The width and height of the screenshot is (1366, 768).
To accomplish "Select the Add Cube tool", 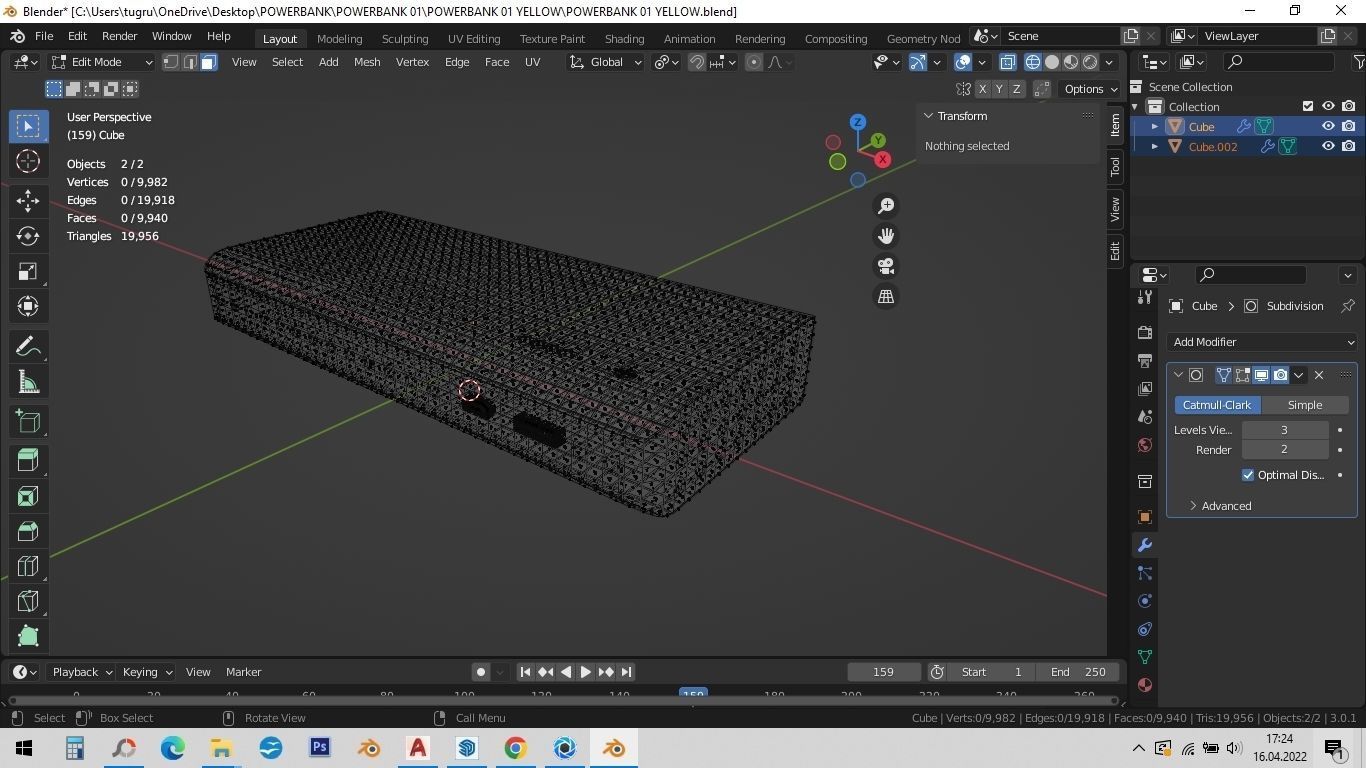I will pos(28,422).
